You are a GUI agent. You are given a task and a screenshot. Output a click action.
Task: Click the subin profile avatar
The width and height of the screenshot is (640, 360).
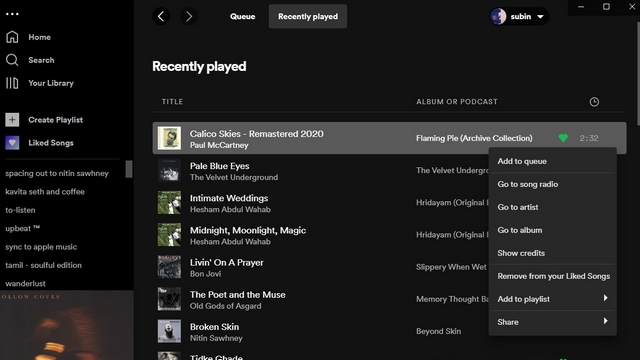click(498, 16)
